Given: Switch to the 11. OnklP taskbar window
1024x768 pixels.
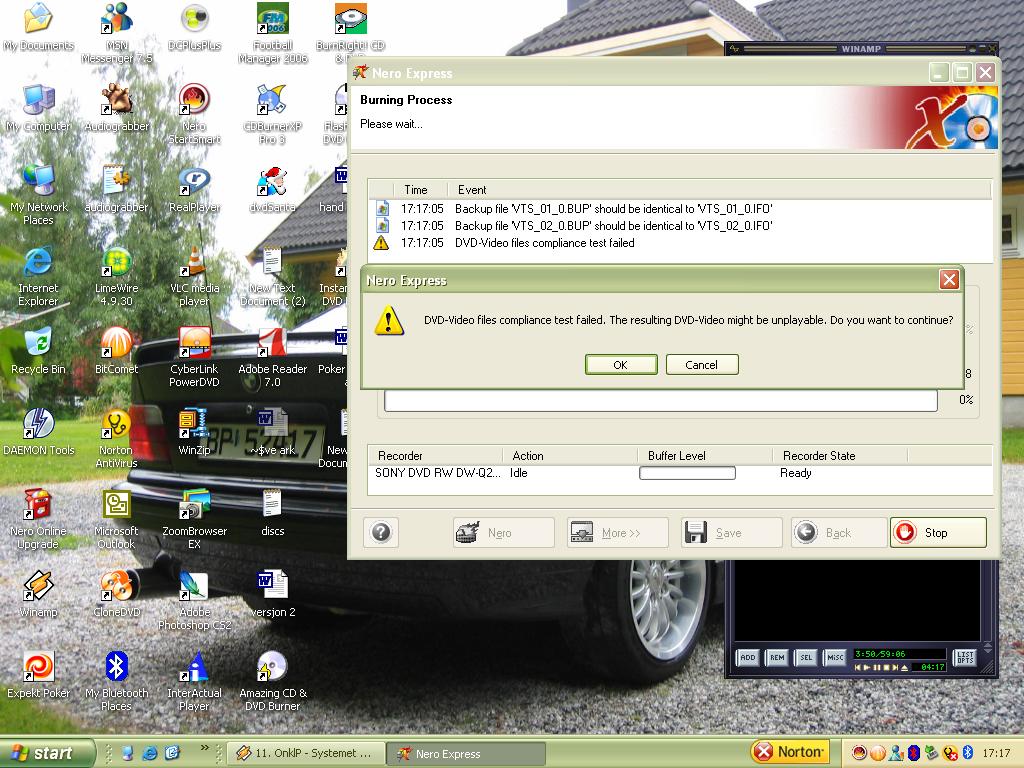Looking at the screenshot, I should 305,753.
